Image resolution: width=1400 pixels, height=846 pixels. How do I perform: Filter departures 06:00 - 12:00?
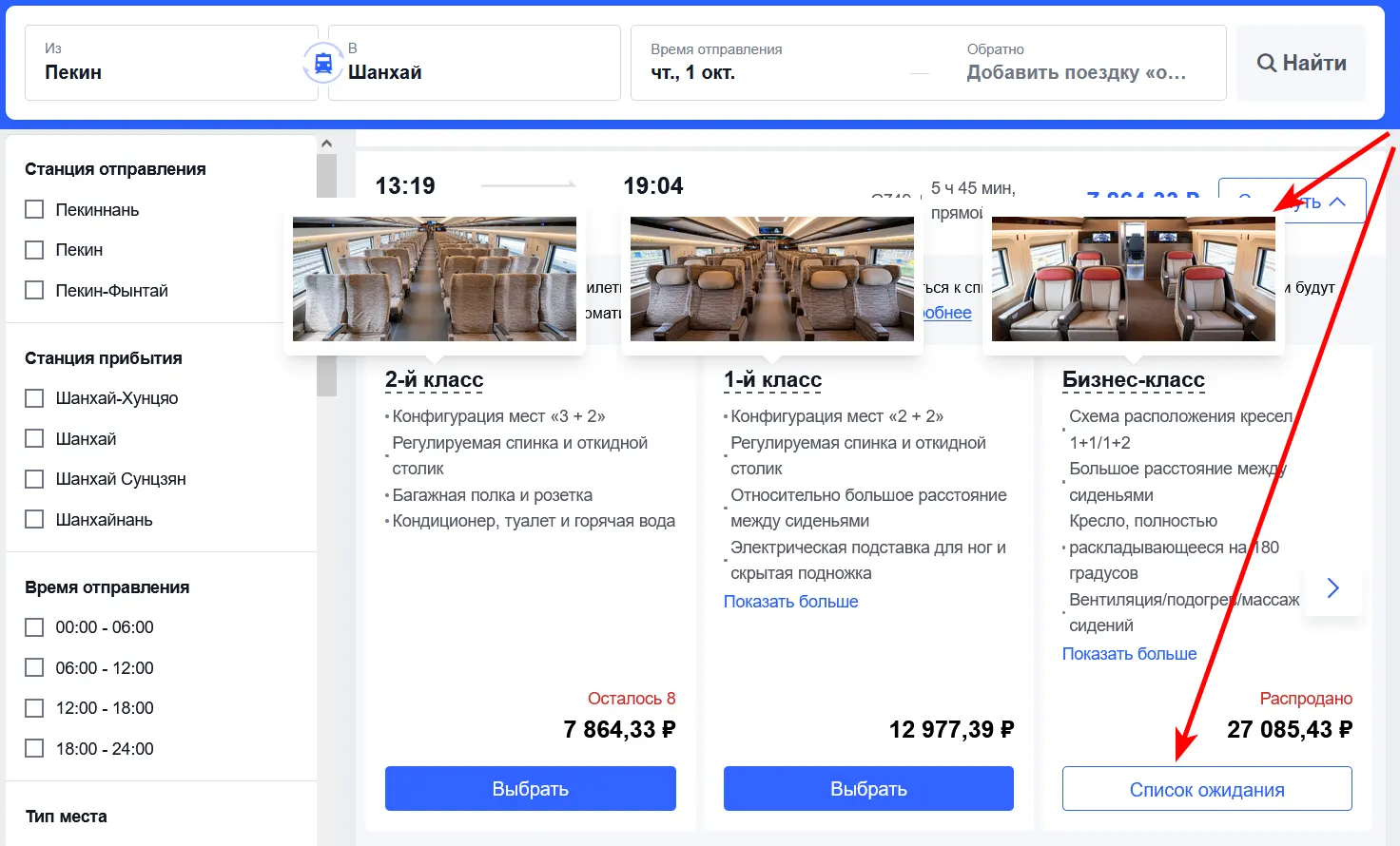coord(34,667)
